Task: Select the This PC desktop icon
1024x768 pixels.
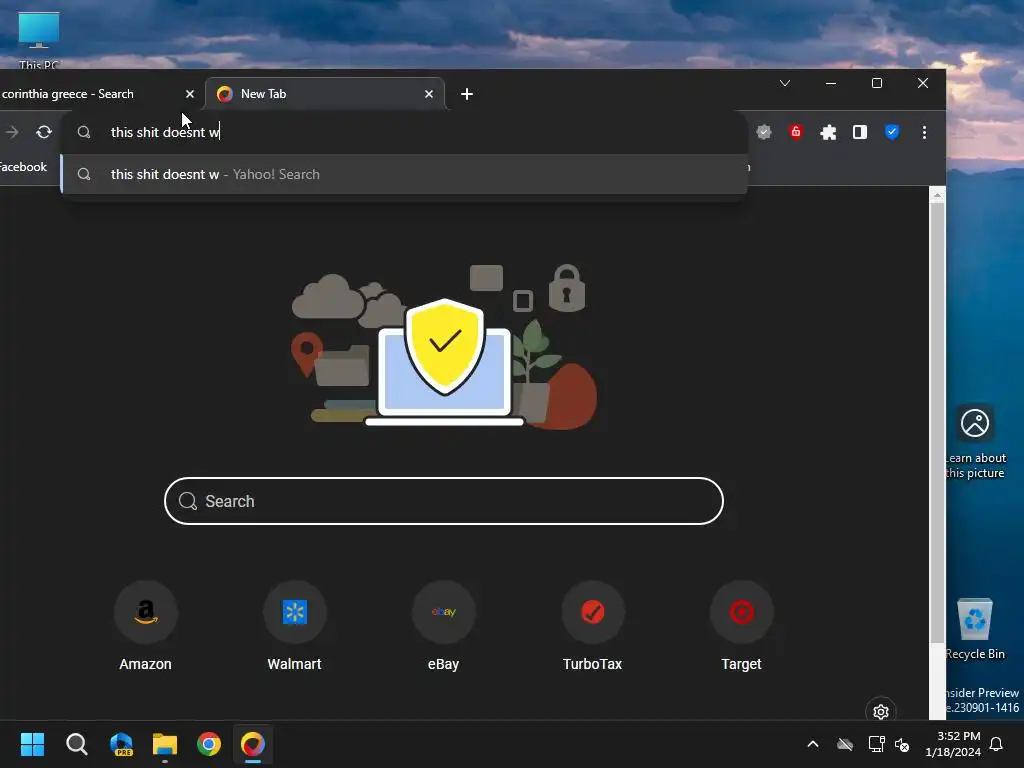Action: coord(39,39)
